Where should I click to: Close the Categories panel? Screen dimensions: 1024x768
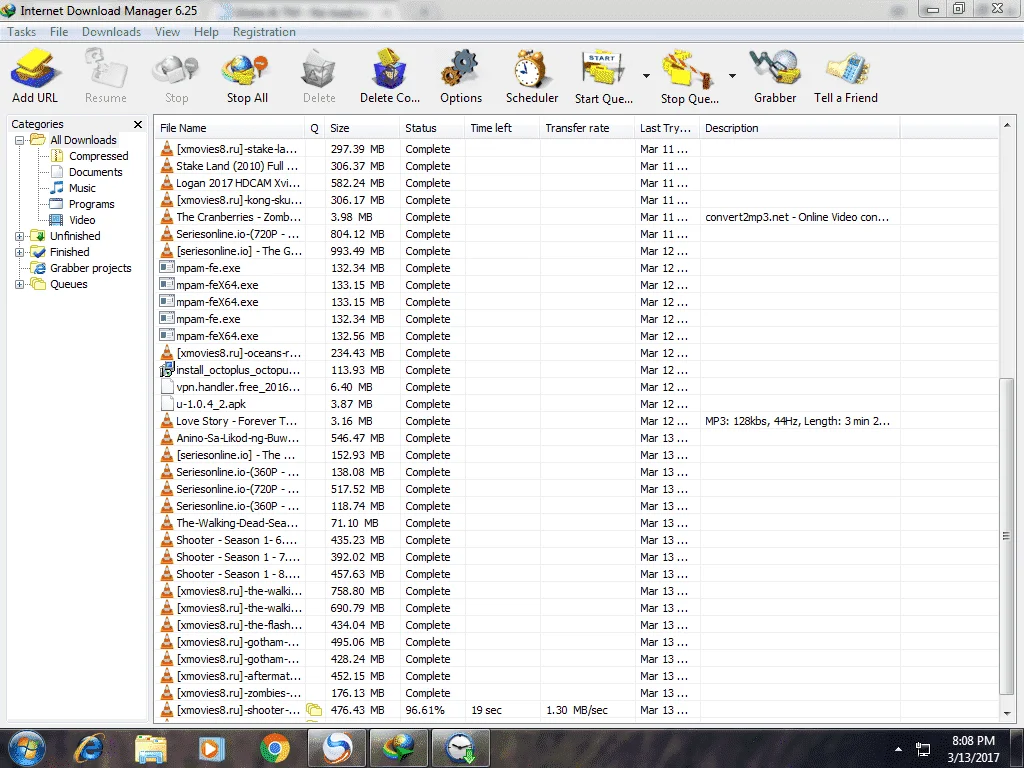(138, 124)
